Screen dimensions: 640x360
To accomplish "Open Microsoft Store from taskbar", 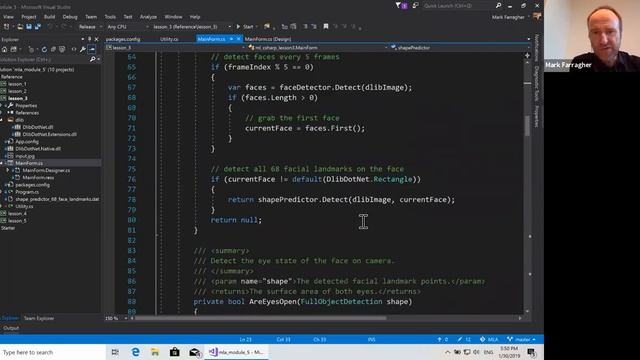I will click(175, 352).
